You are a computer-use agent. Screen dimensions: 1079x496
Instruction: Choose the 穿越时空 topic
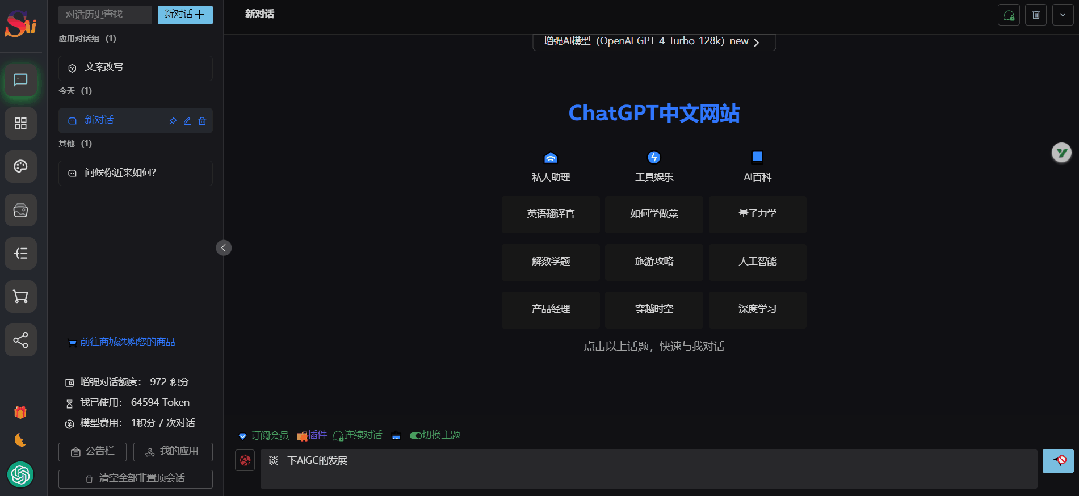(x=654, y=310)
